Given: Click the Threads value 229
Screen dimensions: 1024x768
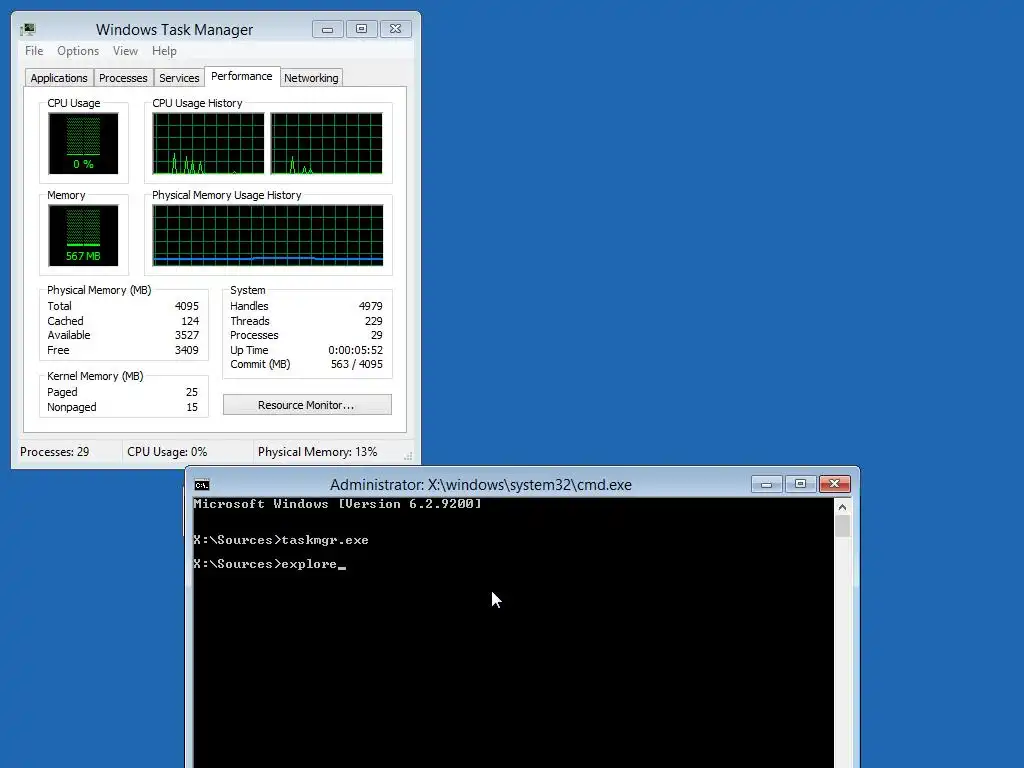Looking at the screenshot, I should 374,321.
